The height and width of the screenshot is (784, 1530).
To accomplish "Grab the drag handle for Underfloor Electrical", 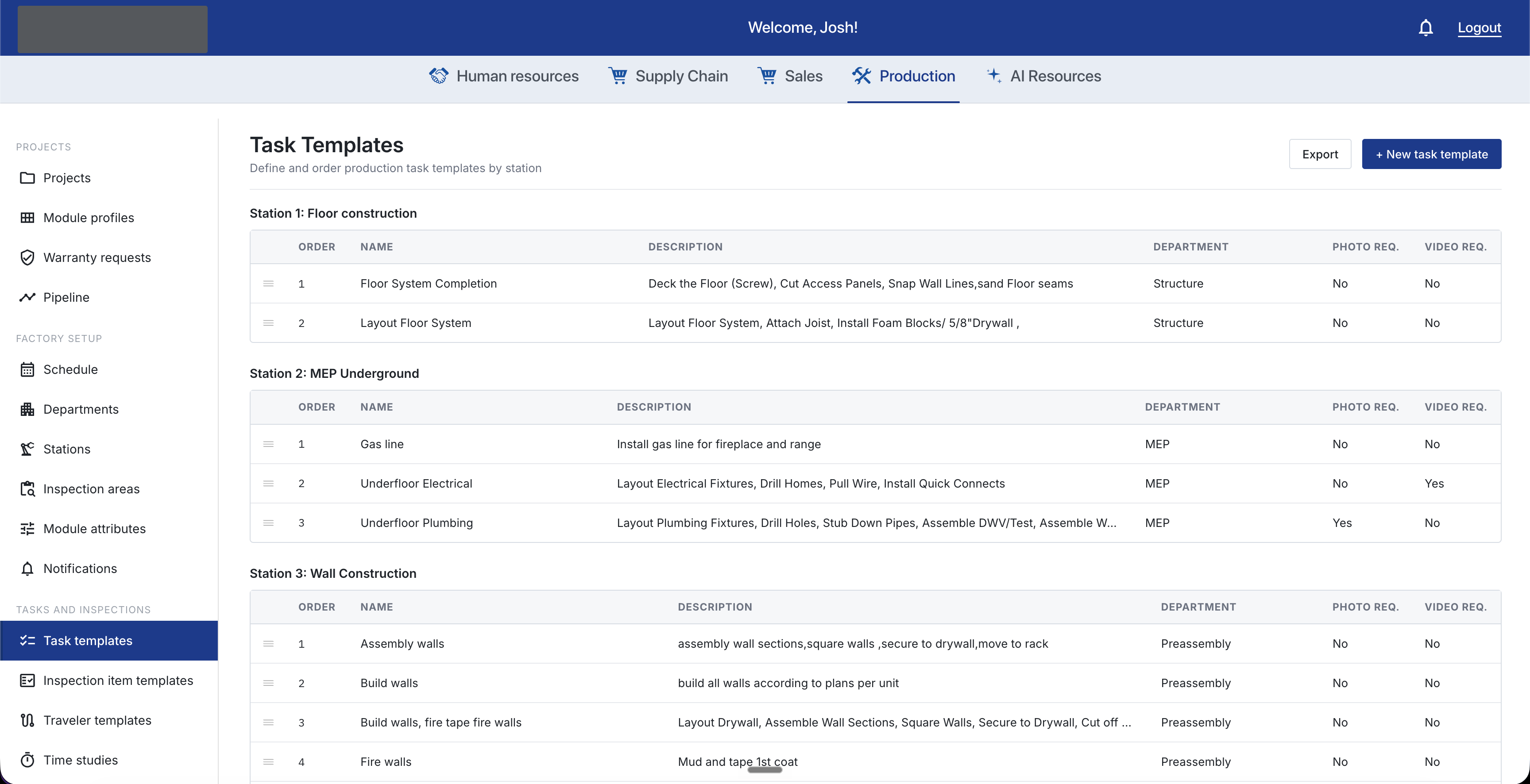I will point(268,484).
